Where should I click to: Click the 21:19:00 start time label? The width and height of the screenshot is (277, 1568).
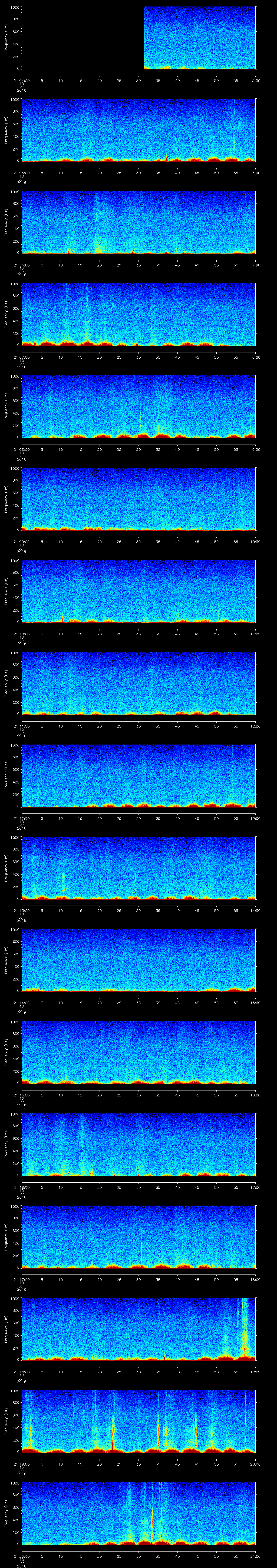[x=21, y=1464]
